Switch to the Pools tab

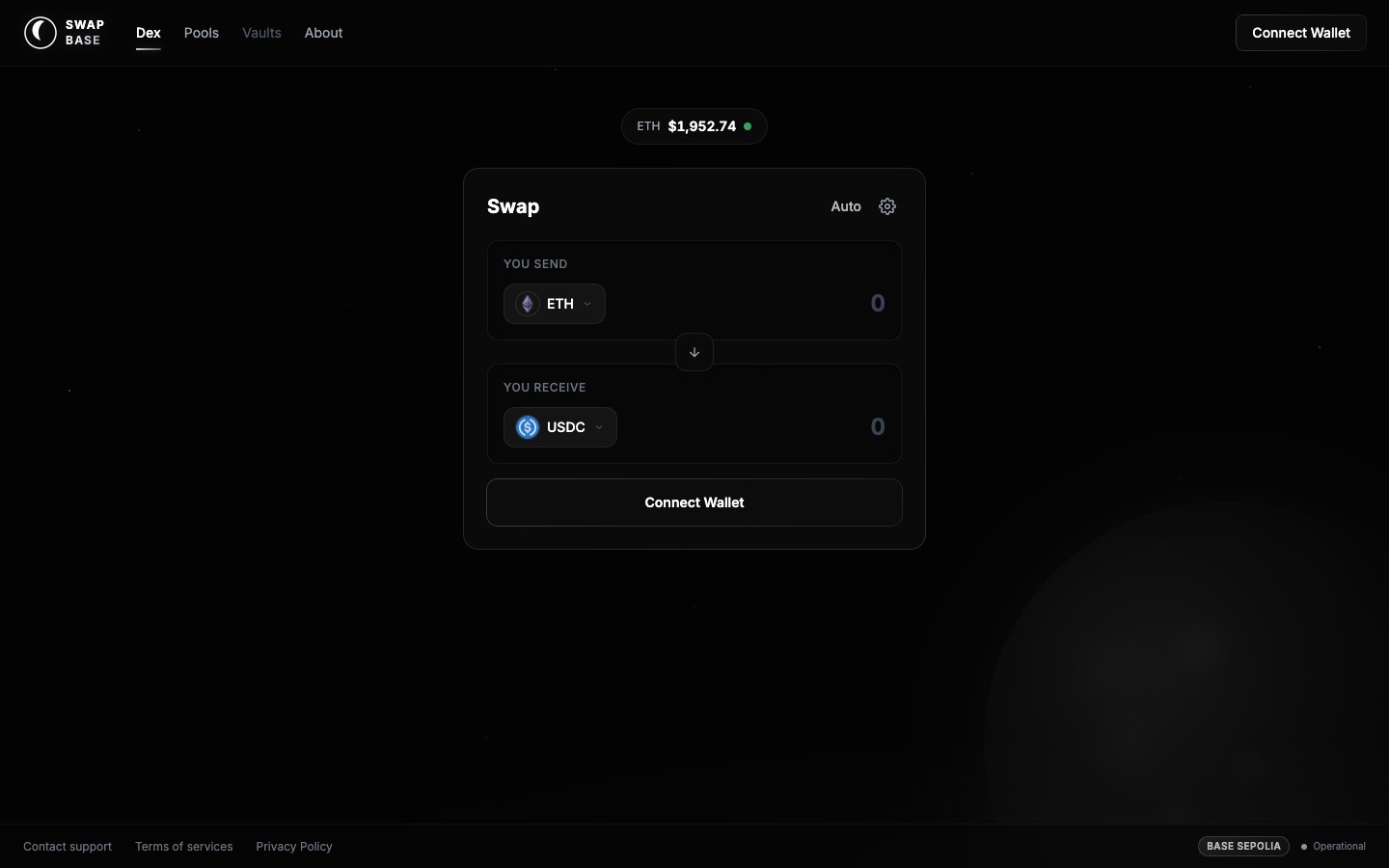[x=202, y=33]
